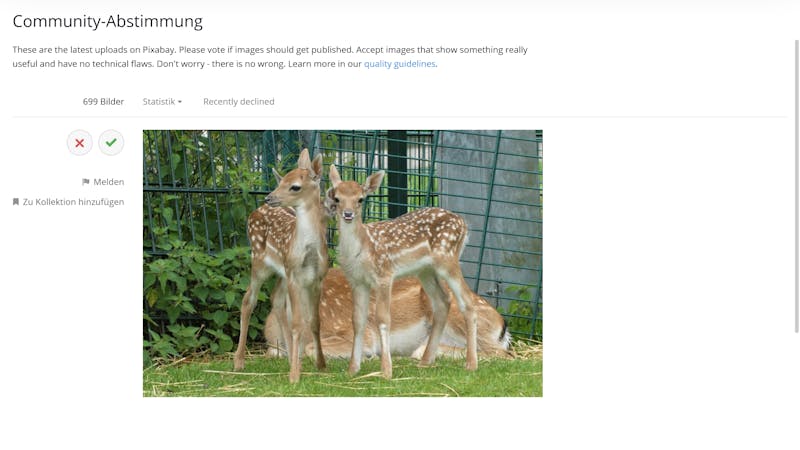Click the small caret next to Statistik

tap(180, 102)
